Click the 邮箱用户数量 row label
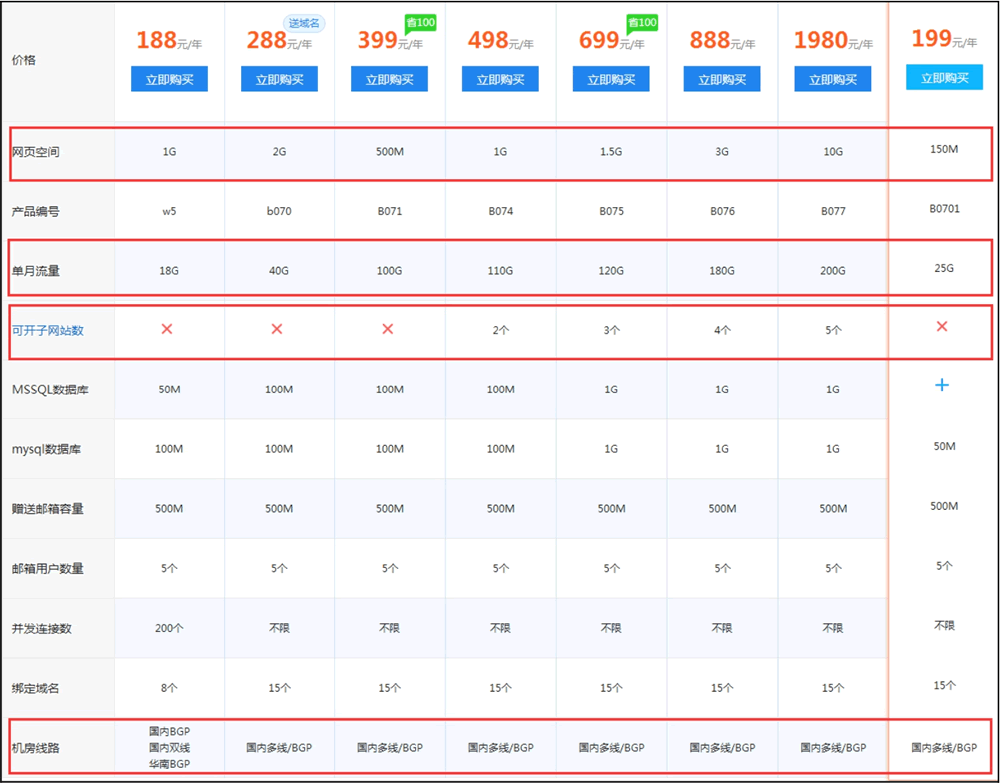 (48, 569)
